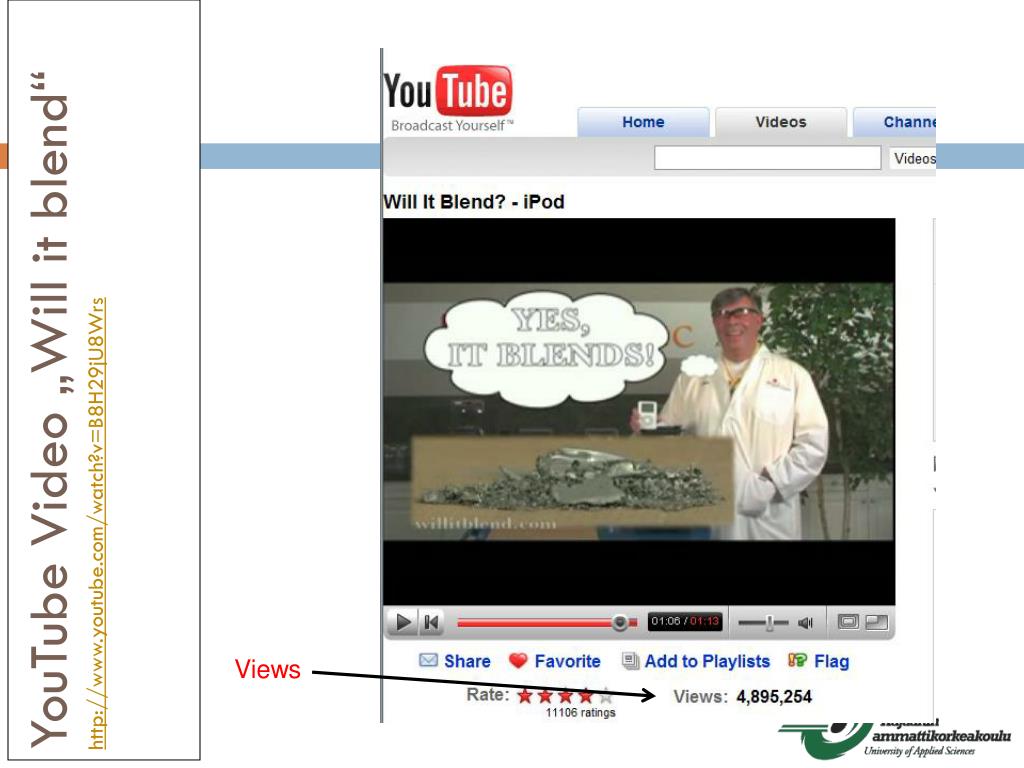Click the 'Will It Blend? - iPod' title
Screen dimensions: 1024x768
pos(473,202)
